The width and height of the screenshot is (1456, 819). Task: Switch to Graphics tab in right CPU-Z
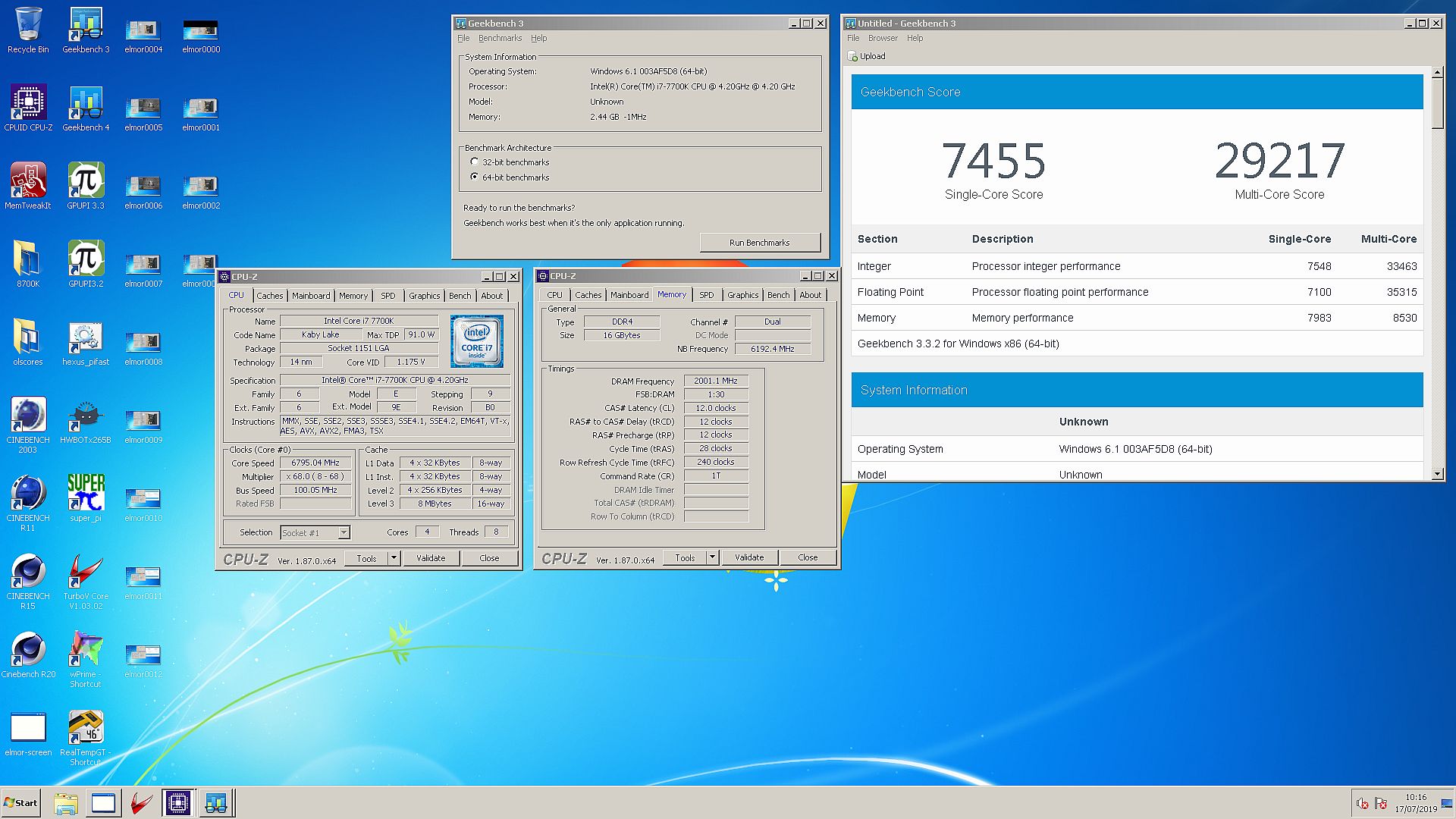coord(742,295)
